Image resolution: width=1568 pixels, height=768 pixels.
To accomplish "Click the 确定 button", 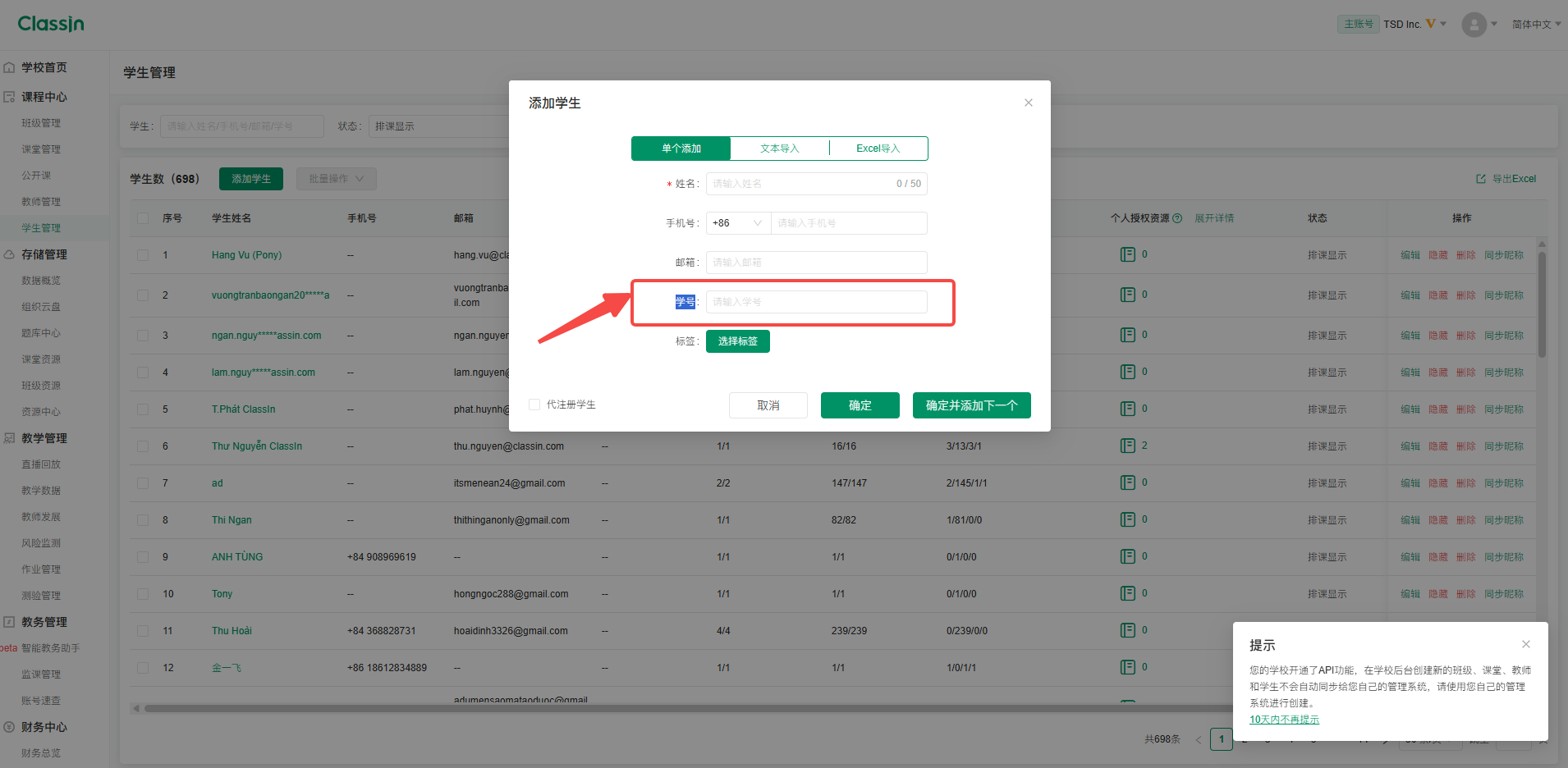I will (860, 405).
